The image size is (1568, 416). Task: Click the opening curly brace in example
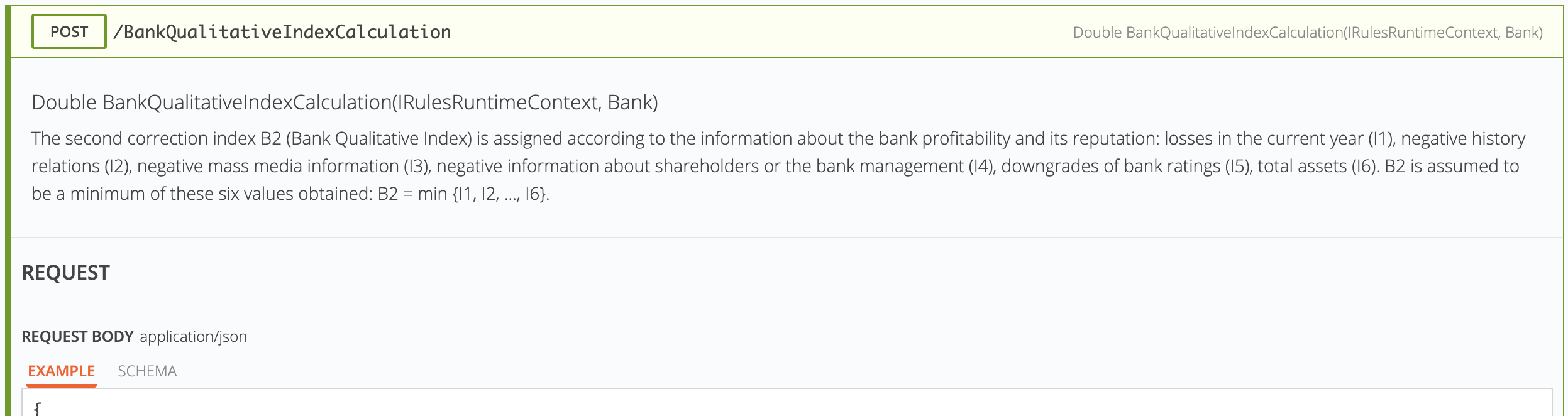[x=38, y=408]
